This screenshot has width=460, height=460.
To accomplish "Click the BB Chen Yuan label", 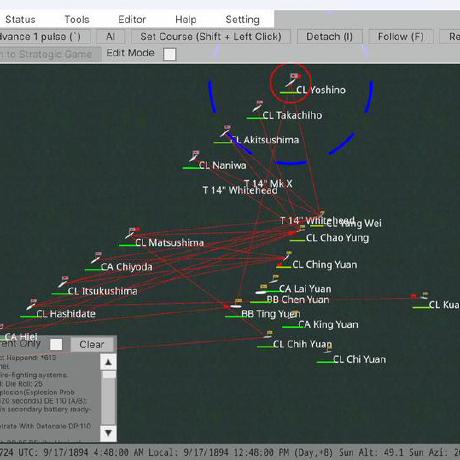I will tap(298, 300).
